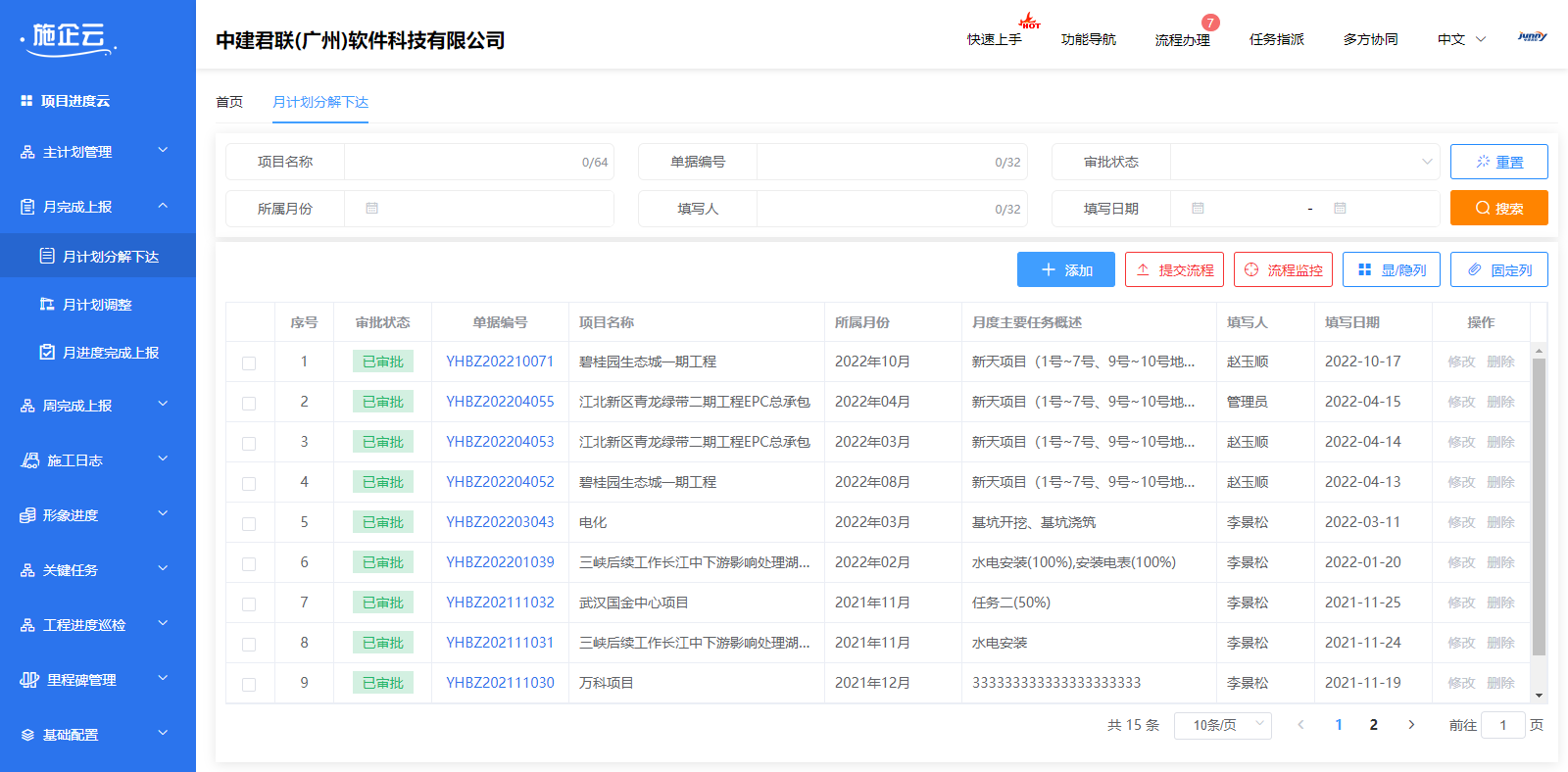The height and width of the screenshot is (772, 1568).
Task: Check the row 1 checkbox
Action: point(249,362)
